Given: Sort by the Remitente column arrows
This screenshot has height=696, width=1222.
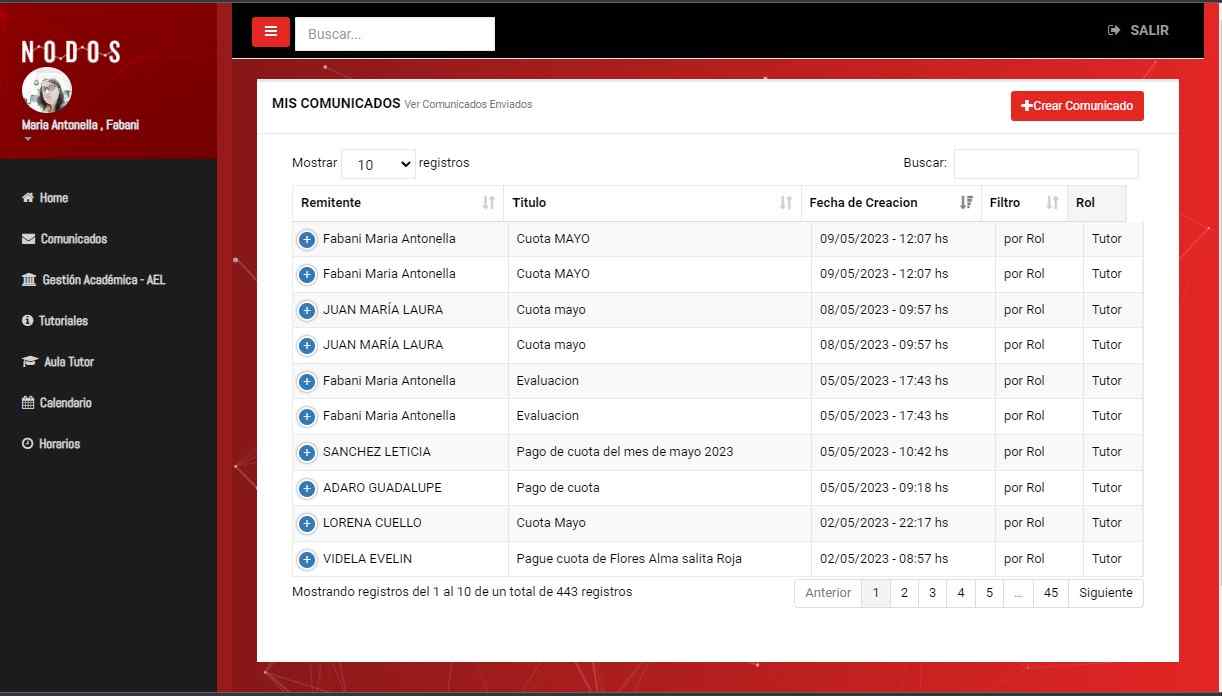Looking at the screenshot, I should coord(488,203).
